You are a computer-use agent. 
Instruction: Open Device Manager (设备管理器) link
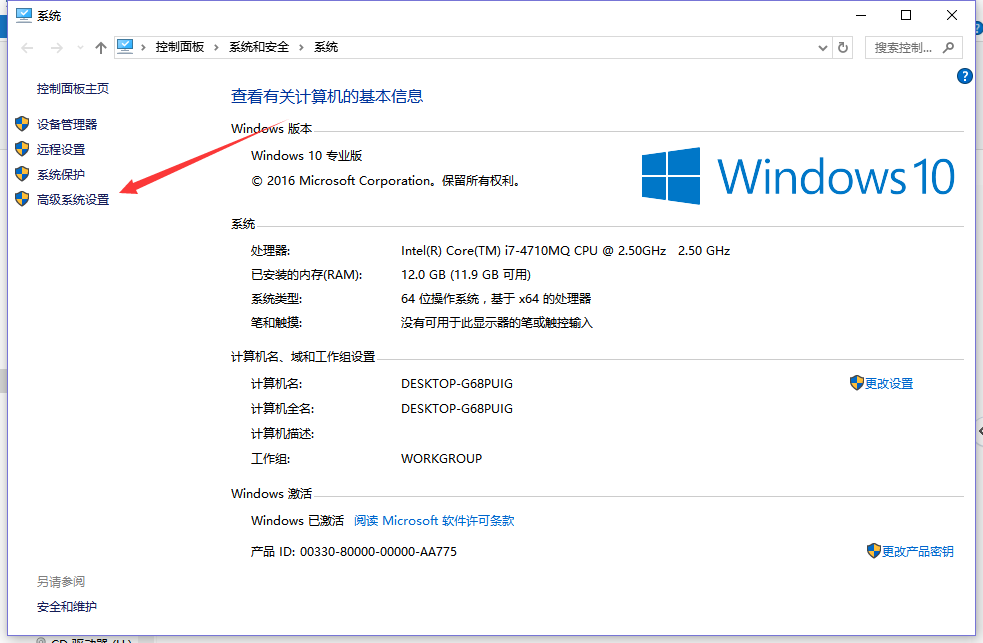67,124
